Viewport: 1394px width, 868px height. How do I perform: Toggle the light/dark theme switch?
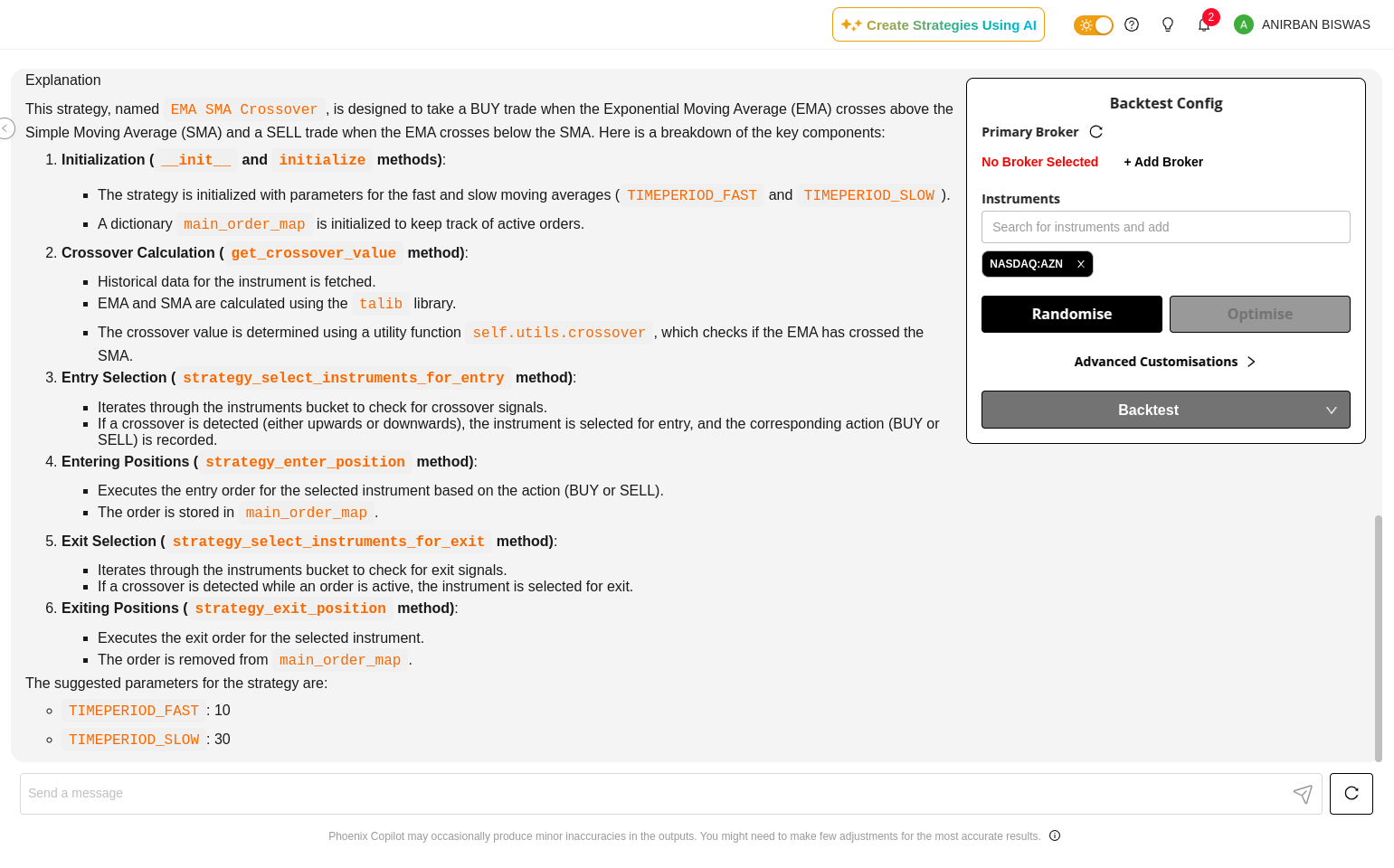pos(1093,25)
